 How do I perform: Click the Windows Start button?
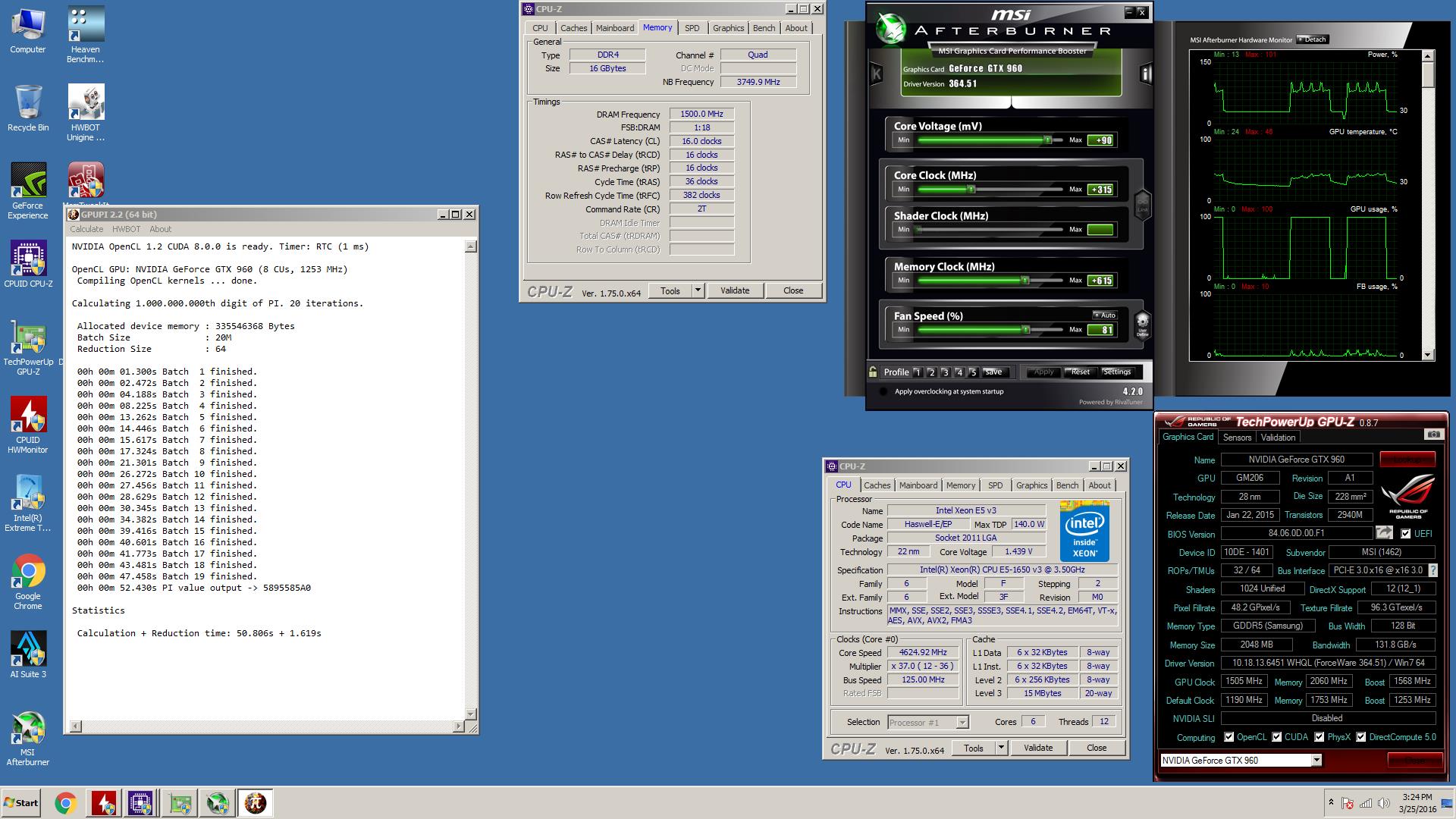[20, 803]
